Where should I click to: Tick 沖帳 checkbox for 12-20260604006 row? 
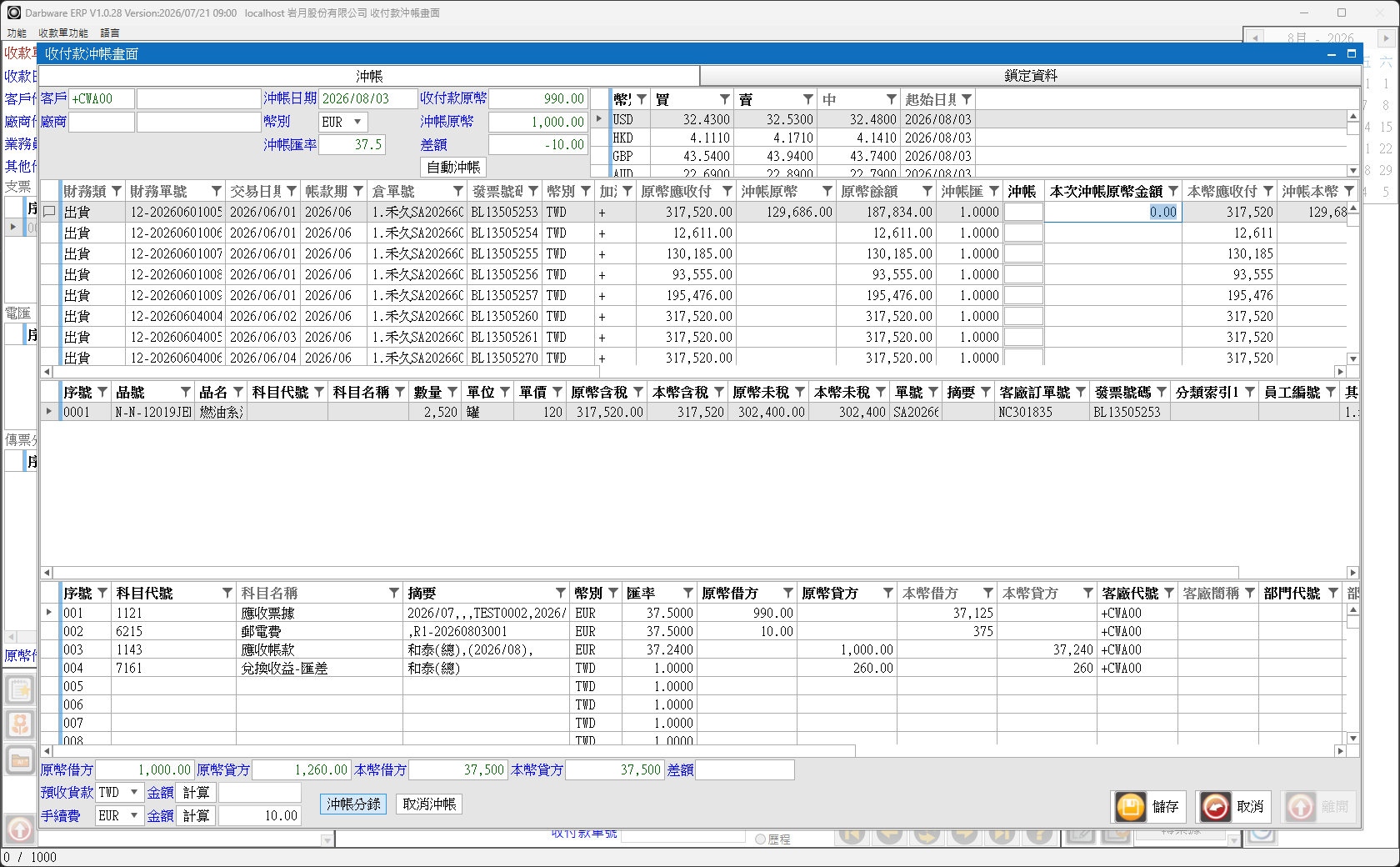point(1023,357)
